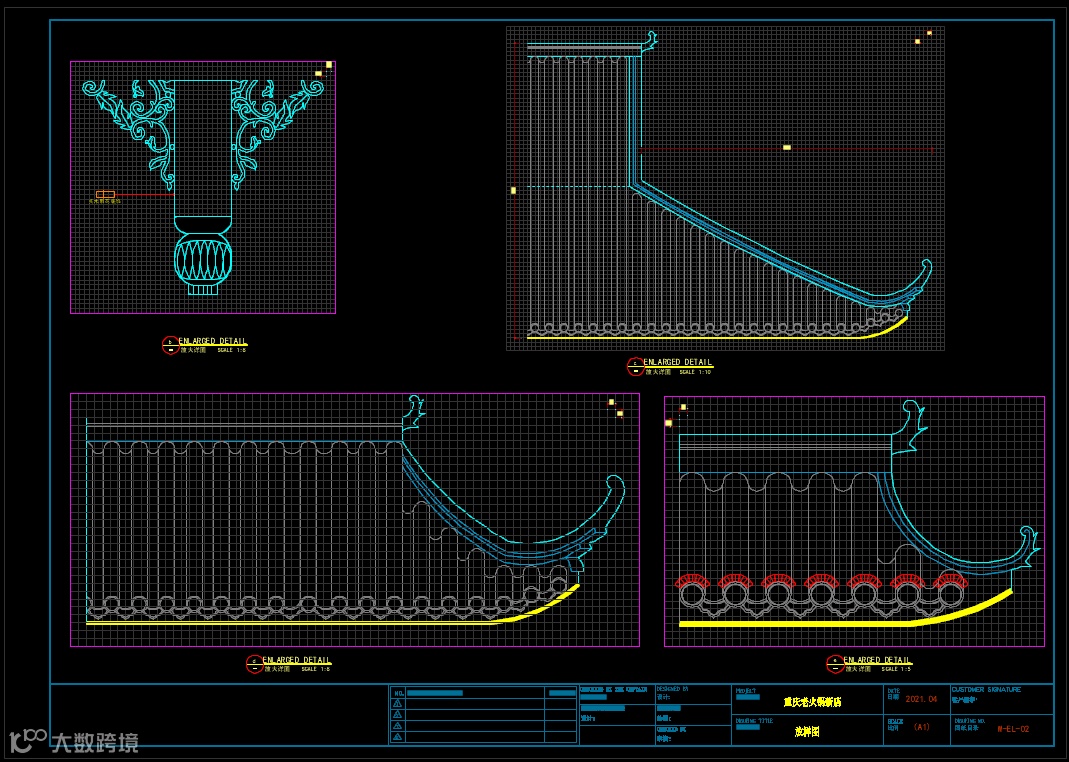The width and height of the screenshot is (1069, 762).
Task: Click the SCALE 1:10 label
Action: tap(695, 372)
